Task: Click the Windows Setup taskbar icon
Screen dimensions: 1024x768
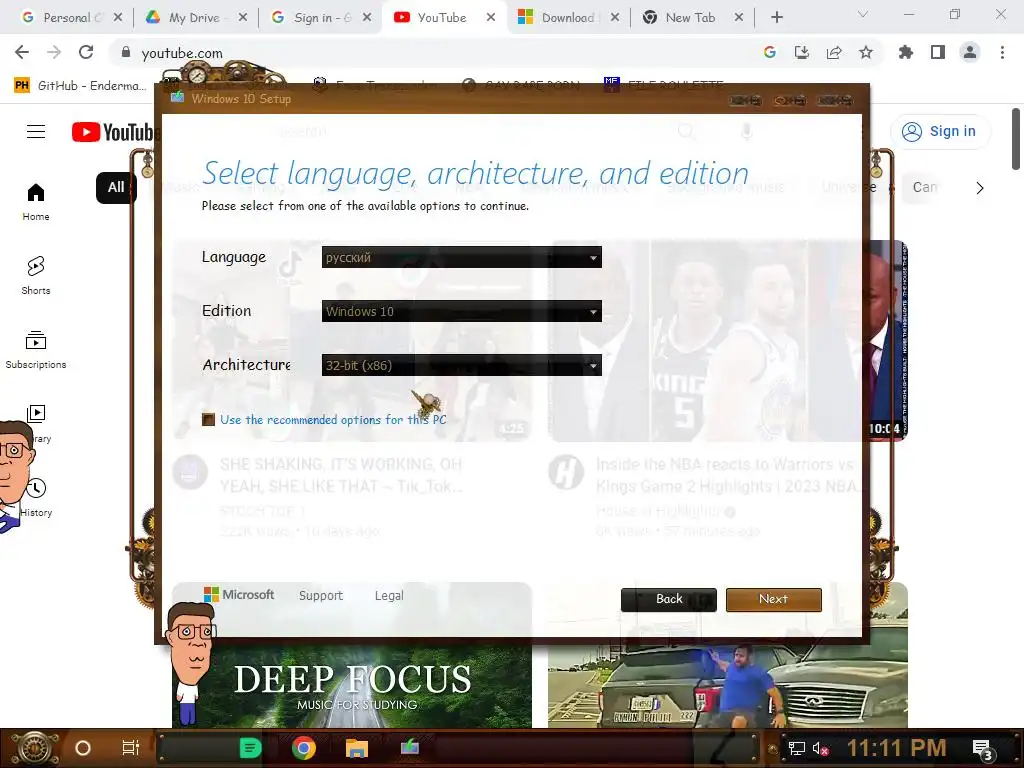Action: pos(409,746)
